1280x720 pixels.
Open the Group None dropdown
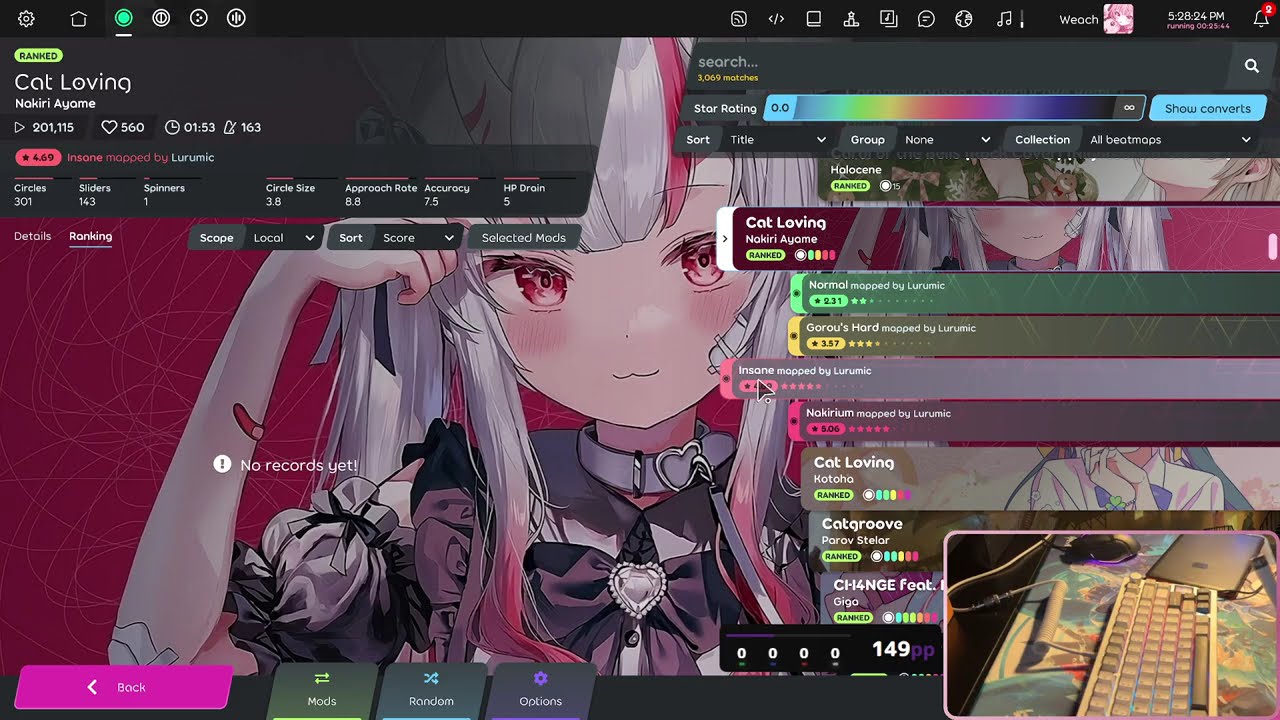[920, 140]
